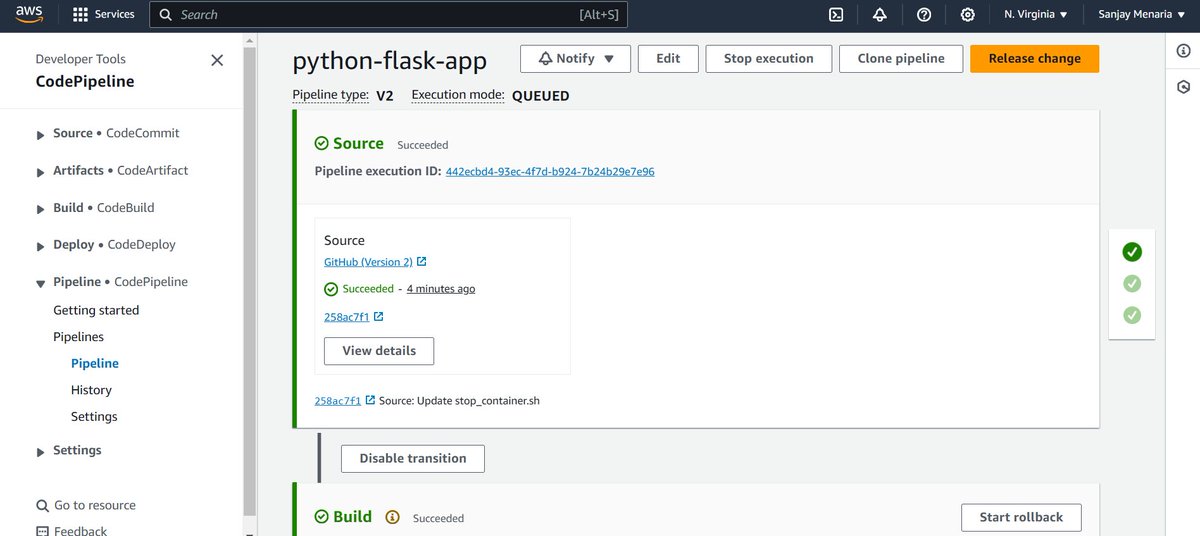This screenshot has width=1200, height=536.
Task: Click Clone pipeline button
Action: (x=901, y=59)
